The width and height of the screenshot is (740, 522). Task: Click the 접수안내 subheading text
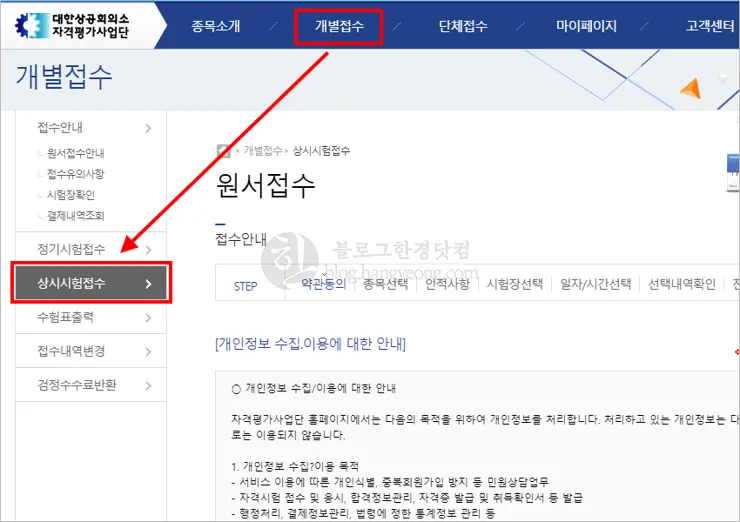tap(241, 239)
